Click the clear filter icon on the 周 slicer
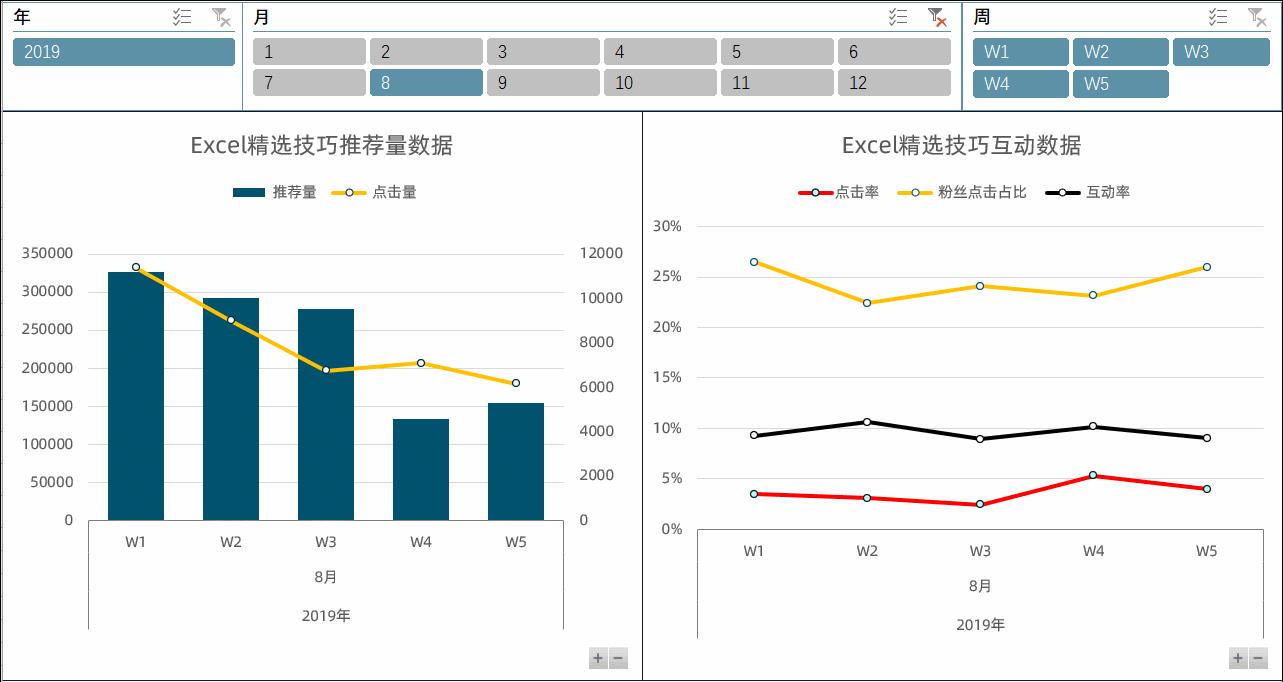Image resolution: width=1283 pixels, height=682 pixels. (x=1257, y=16)
